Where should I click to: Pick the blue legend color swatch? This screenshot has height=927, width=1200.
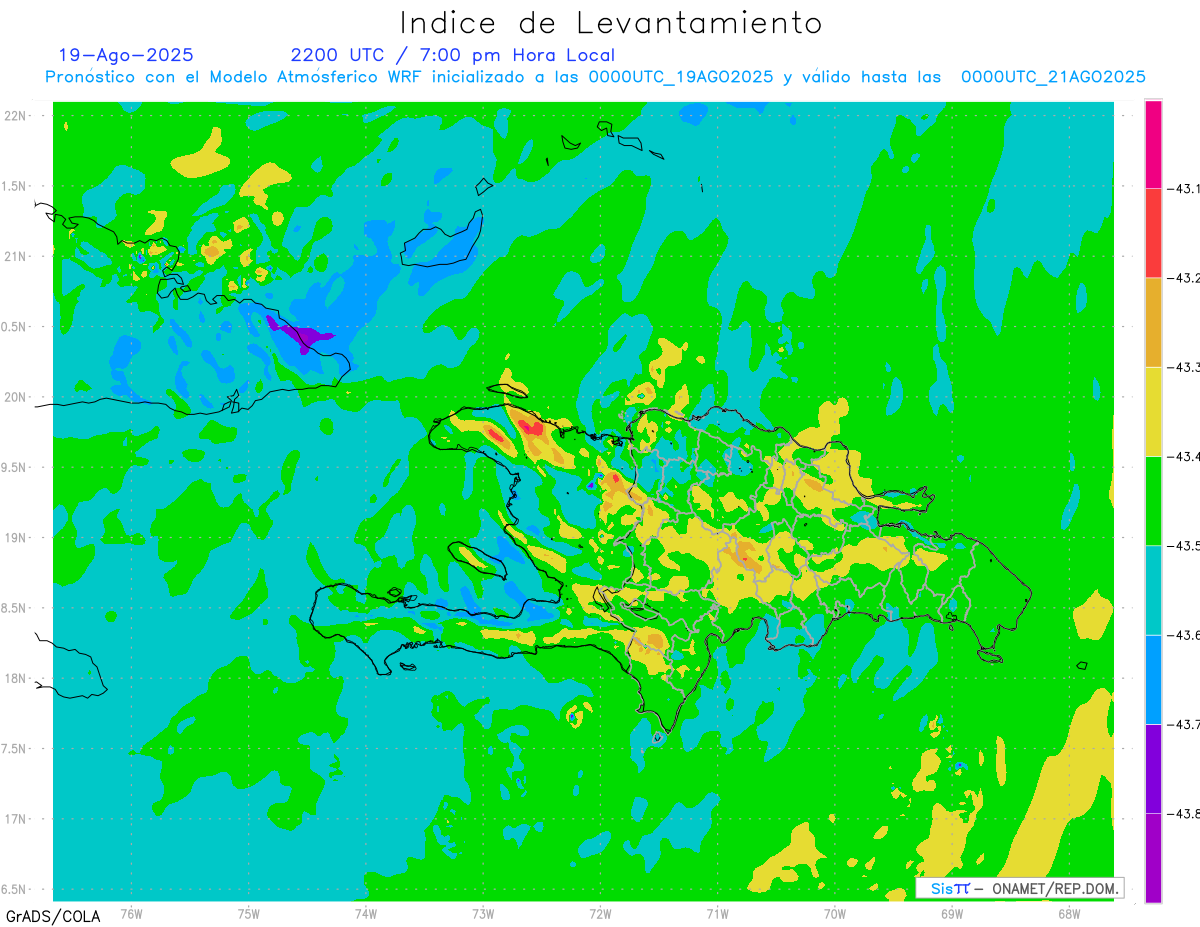(x=1153, y=679)
